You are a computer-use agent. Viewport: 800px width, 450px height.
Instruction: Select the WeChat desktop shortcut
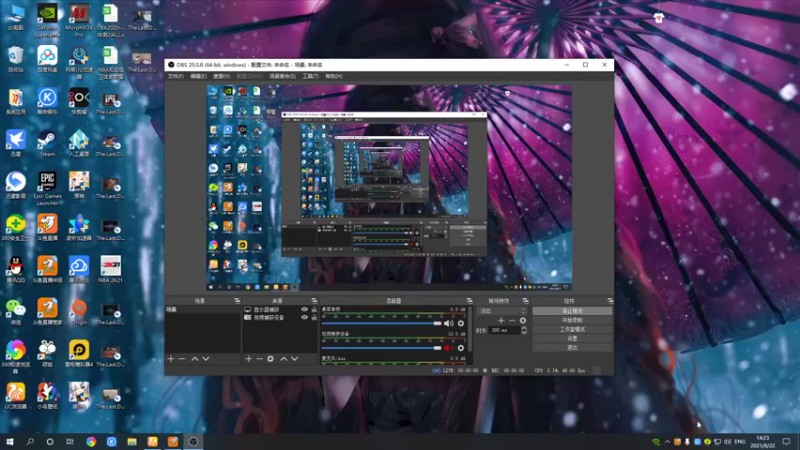16,312
